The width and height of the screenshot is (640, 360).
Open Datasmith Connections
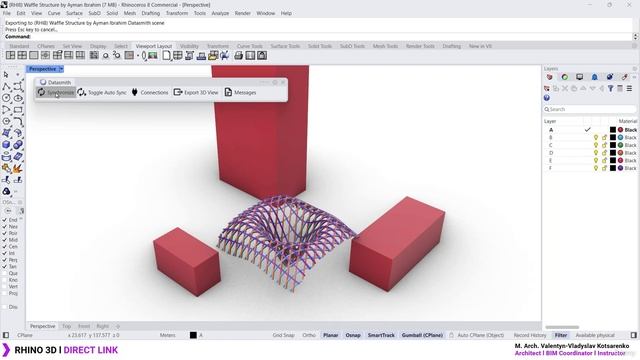(149, 93)
